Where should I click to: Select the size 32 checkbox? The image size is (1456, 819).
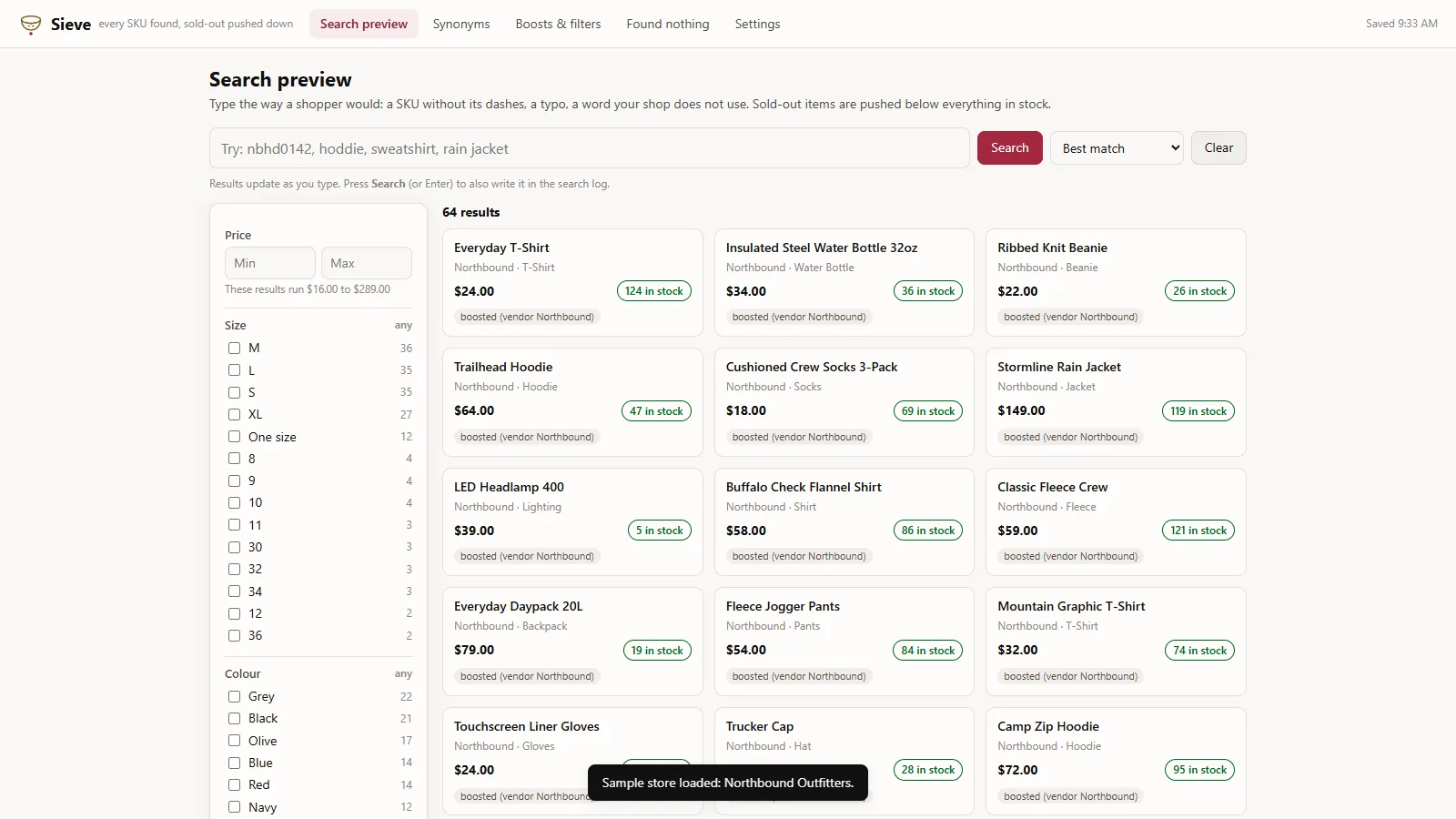[234, 569]
